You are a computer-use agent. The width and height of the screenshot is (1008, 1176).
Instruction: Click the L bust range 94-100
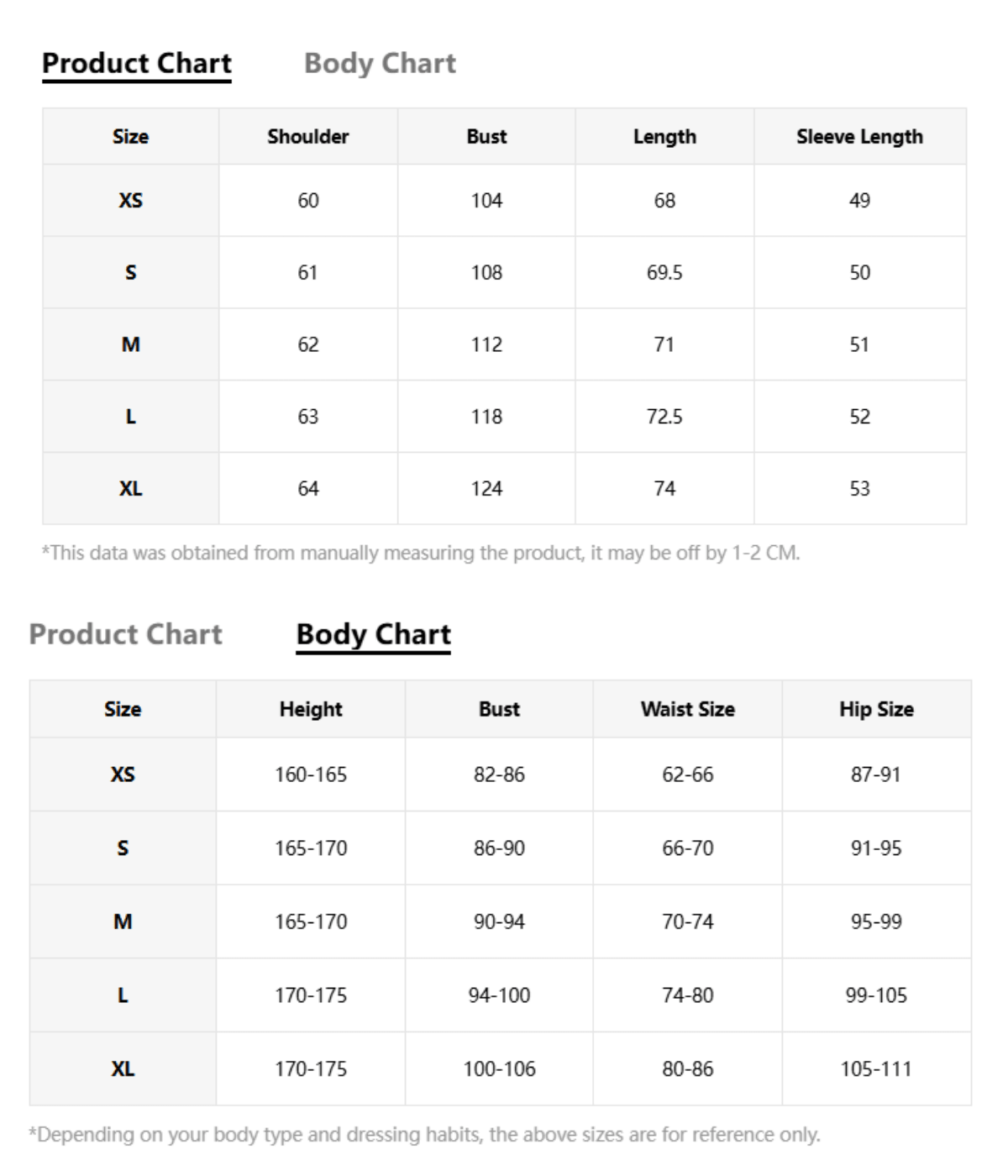pos(499,995)
